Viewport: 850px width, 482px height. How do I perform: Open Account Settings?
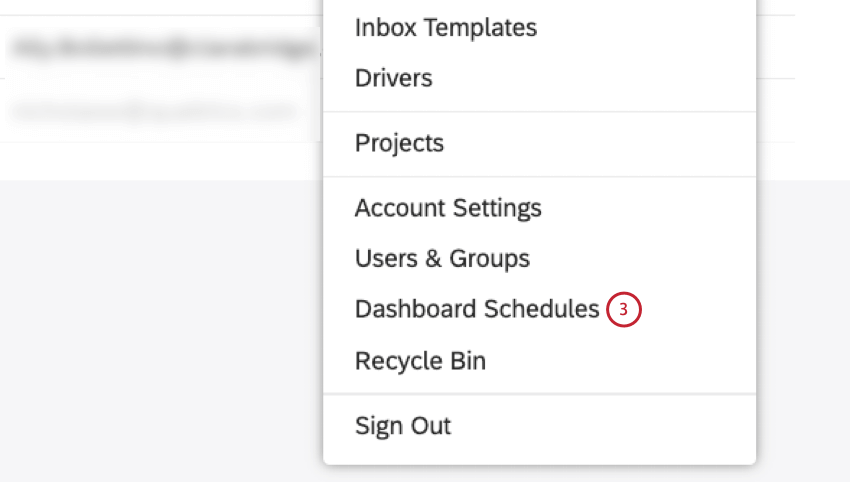(447, 208)
